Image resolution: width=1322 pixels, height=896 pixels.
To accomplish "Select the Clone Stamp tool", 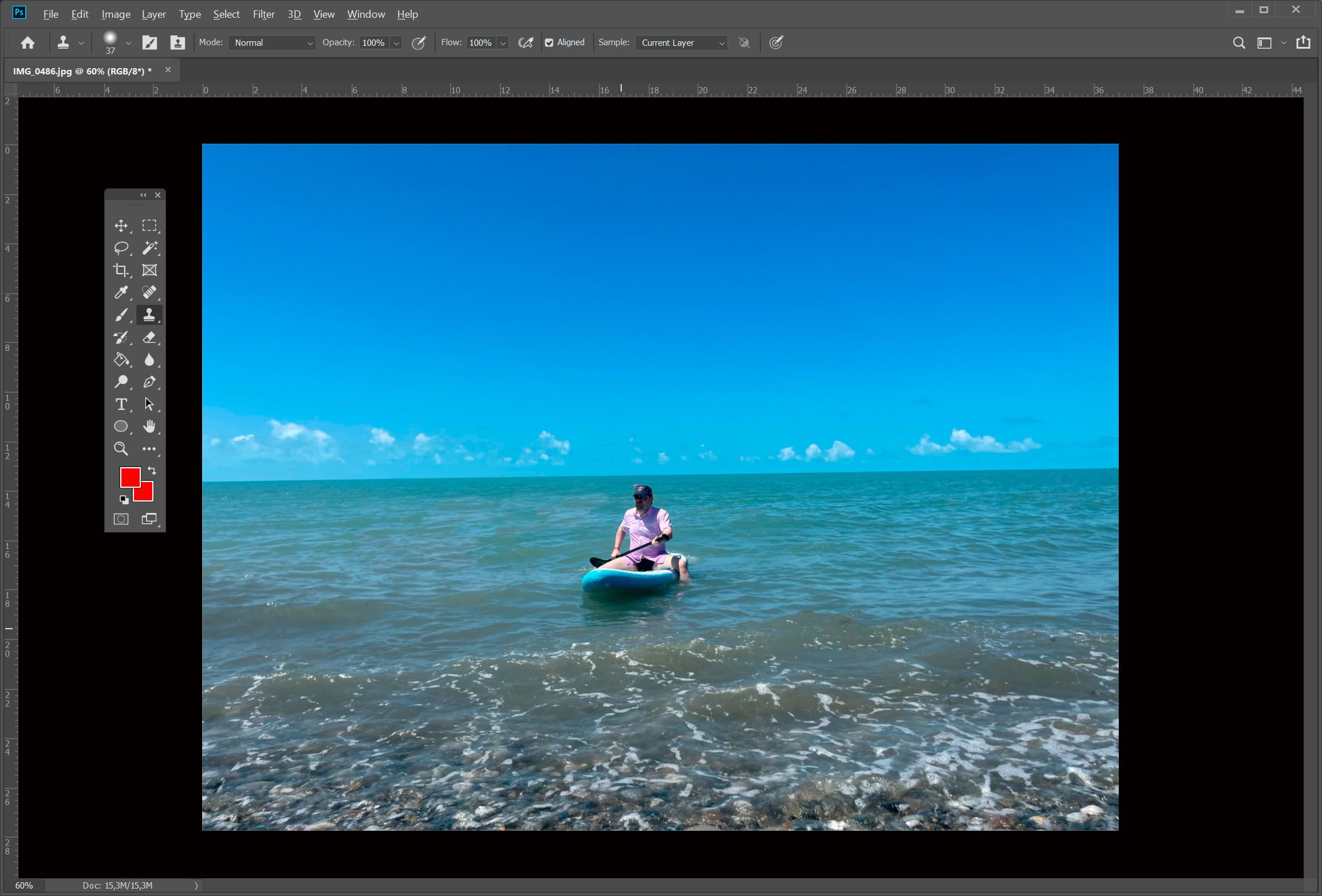I will point(149,314).
